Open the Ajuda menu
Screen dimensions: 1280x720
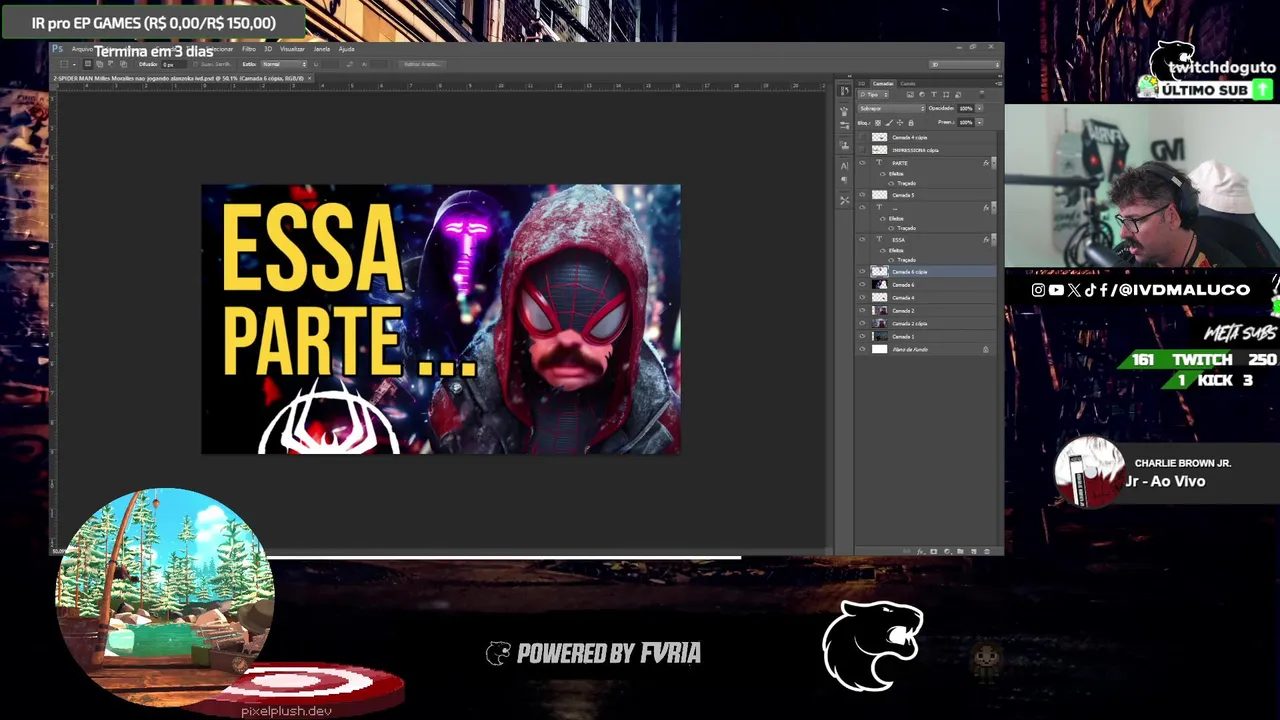point(346,48)
